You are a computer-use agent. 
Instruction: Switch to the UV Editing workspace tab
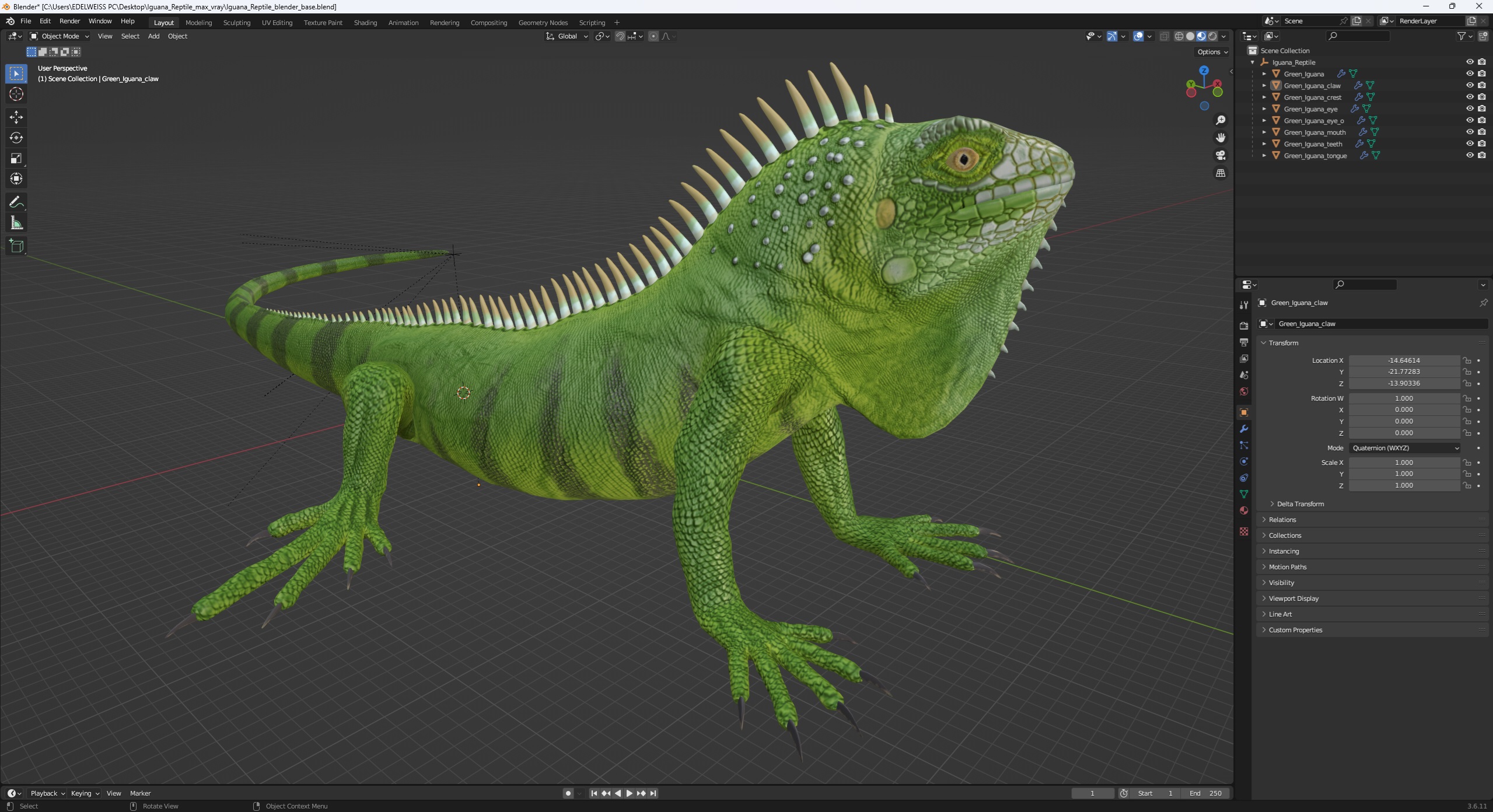(x=277, y=23)
